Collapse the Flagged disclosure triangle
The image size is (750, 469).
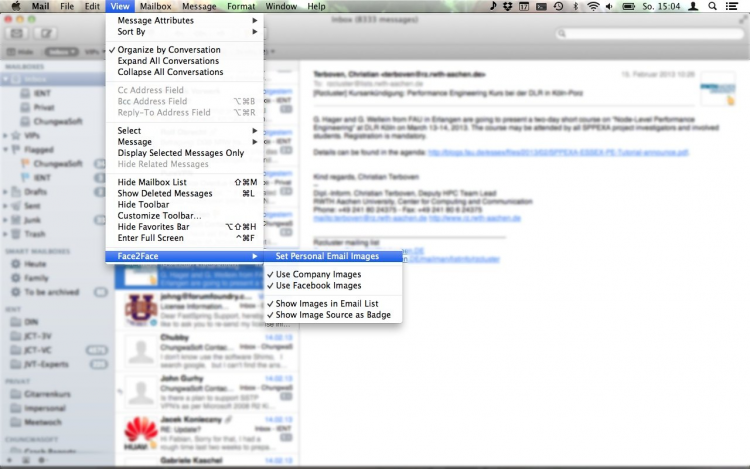point(6,150)
